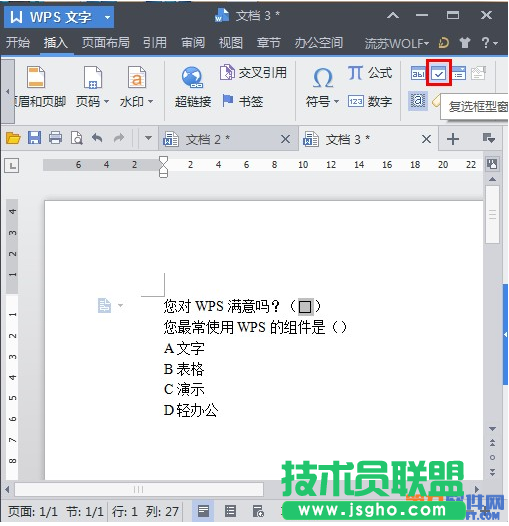Click the tab-stop selector L icon

click(12, 165)
